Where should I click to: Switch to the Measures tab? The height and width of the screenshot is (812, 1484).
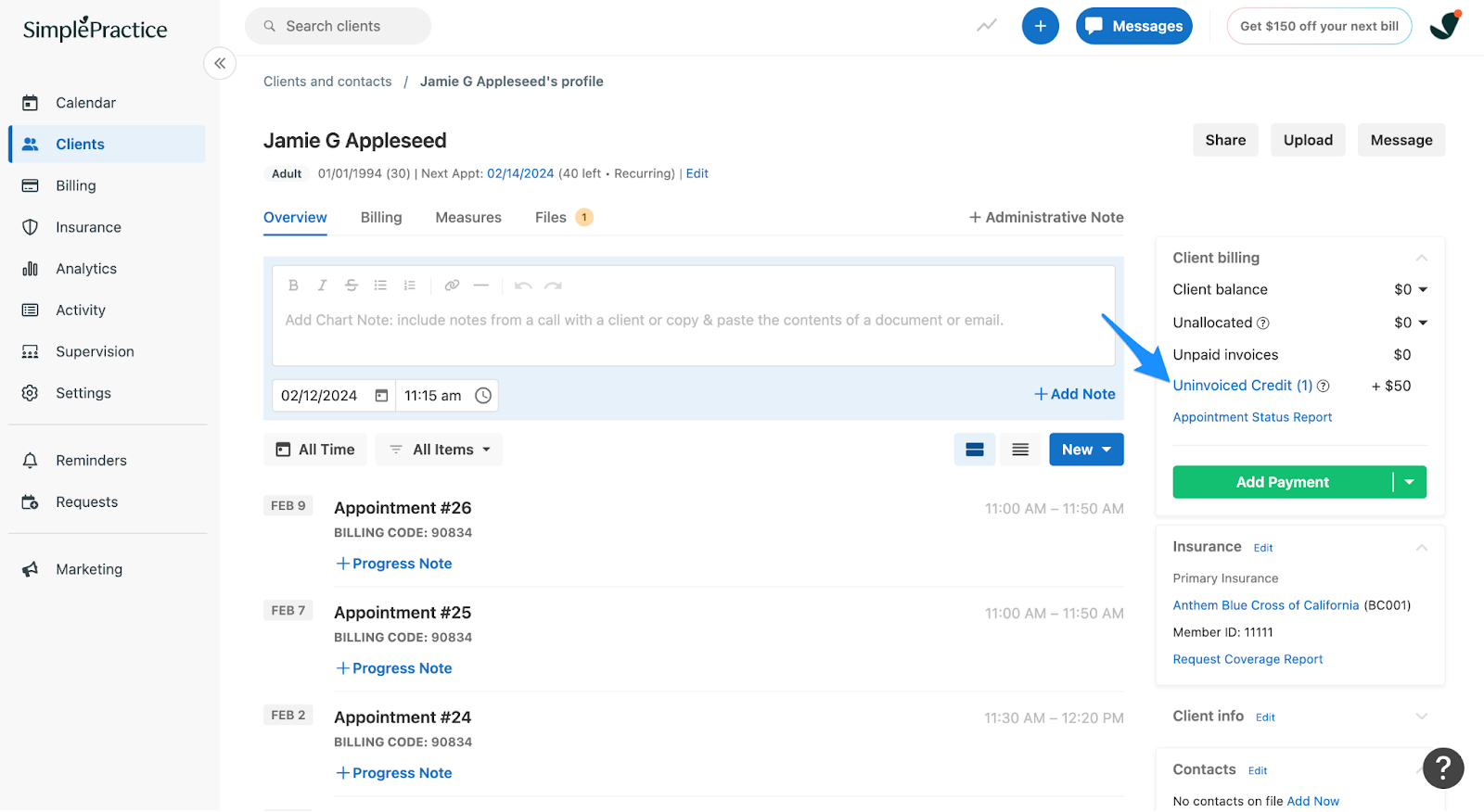point(468,218)
